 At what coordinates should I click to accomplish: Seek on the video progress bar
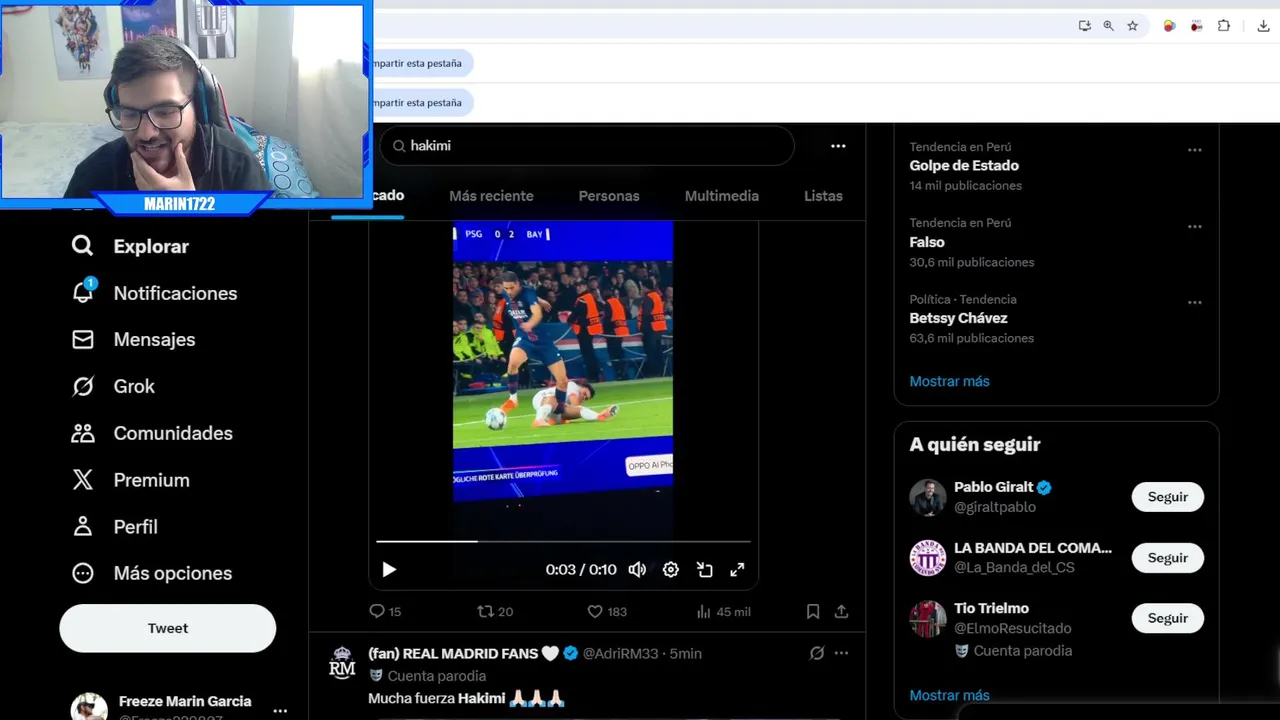tap(563, 541)
